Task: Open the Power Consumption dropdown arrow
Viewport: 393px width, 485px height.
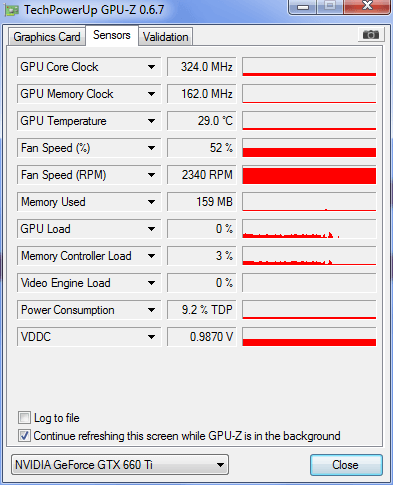Action: (151, 310)
